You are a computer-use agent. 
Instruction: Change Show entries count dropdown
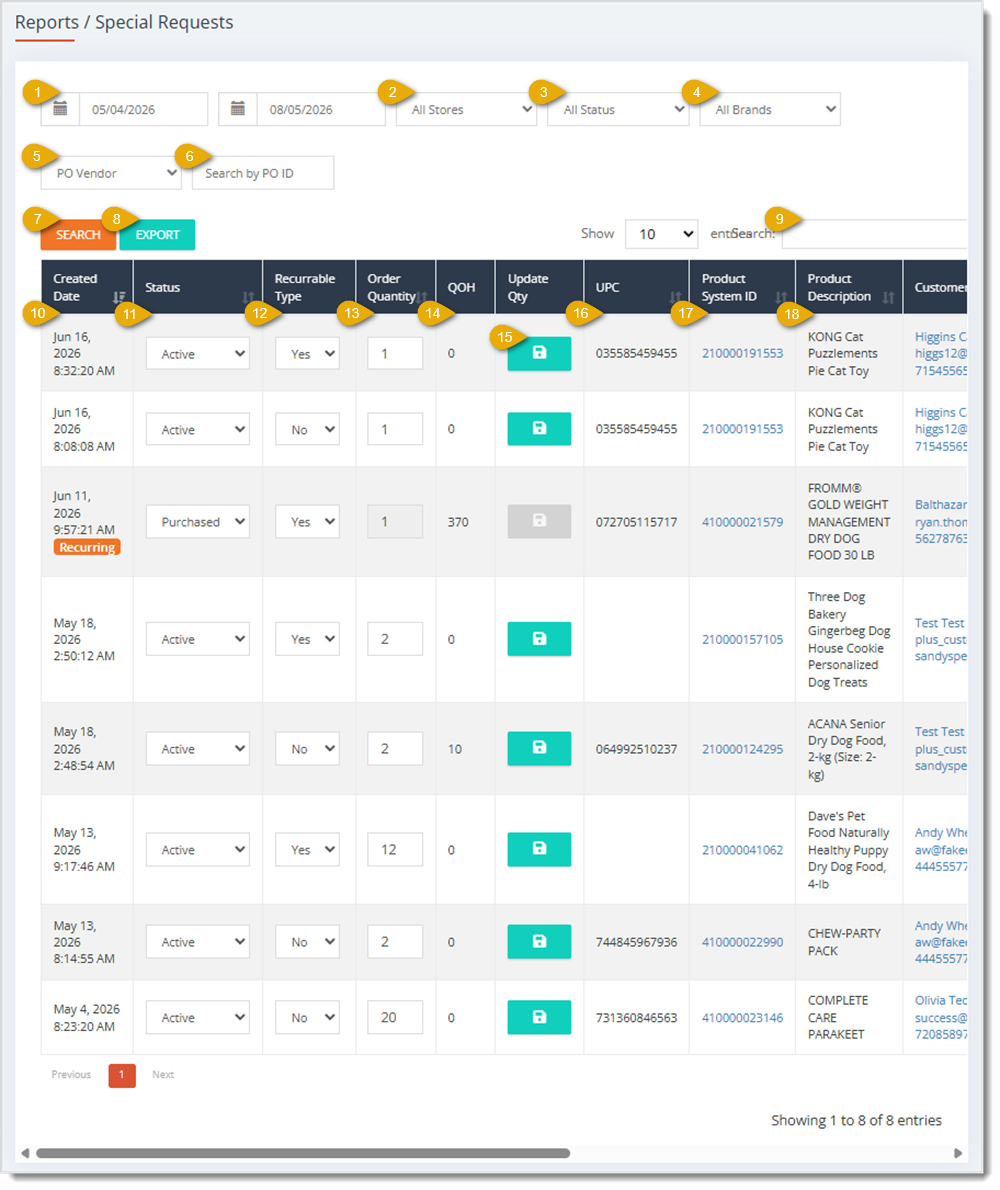point(662,234)
